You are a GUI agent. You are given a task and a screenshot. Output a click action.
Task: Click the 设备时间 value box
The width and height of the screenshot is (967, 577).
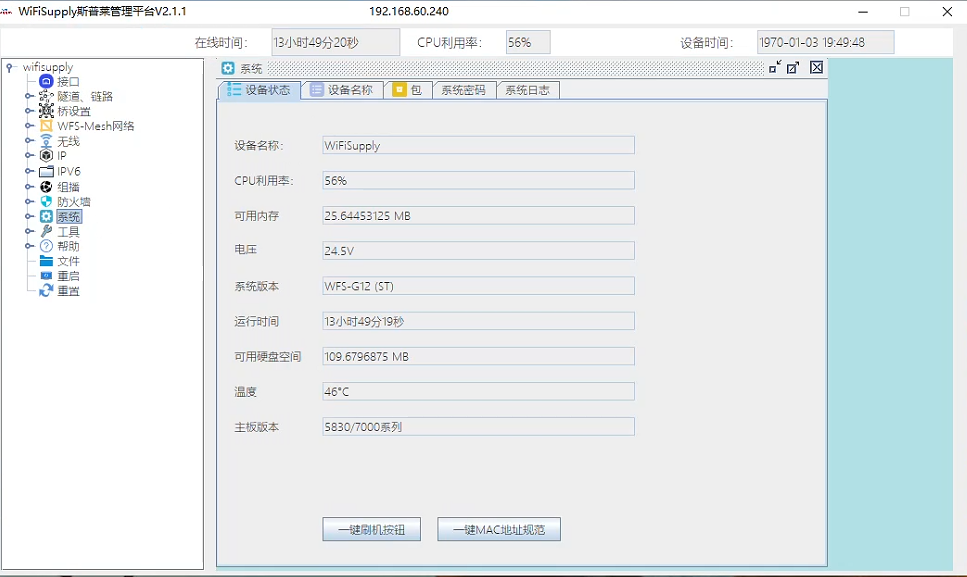[x=826, y=43]
